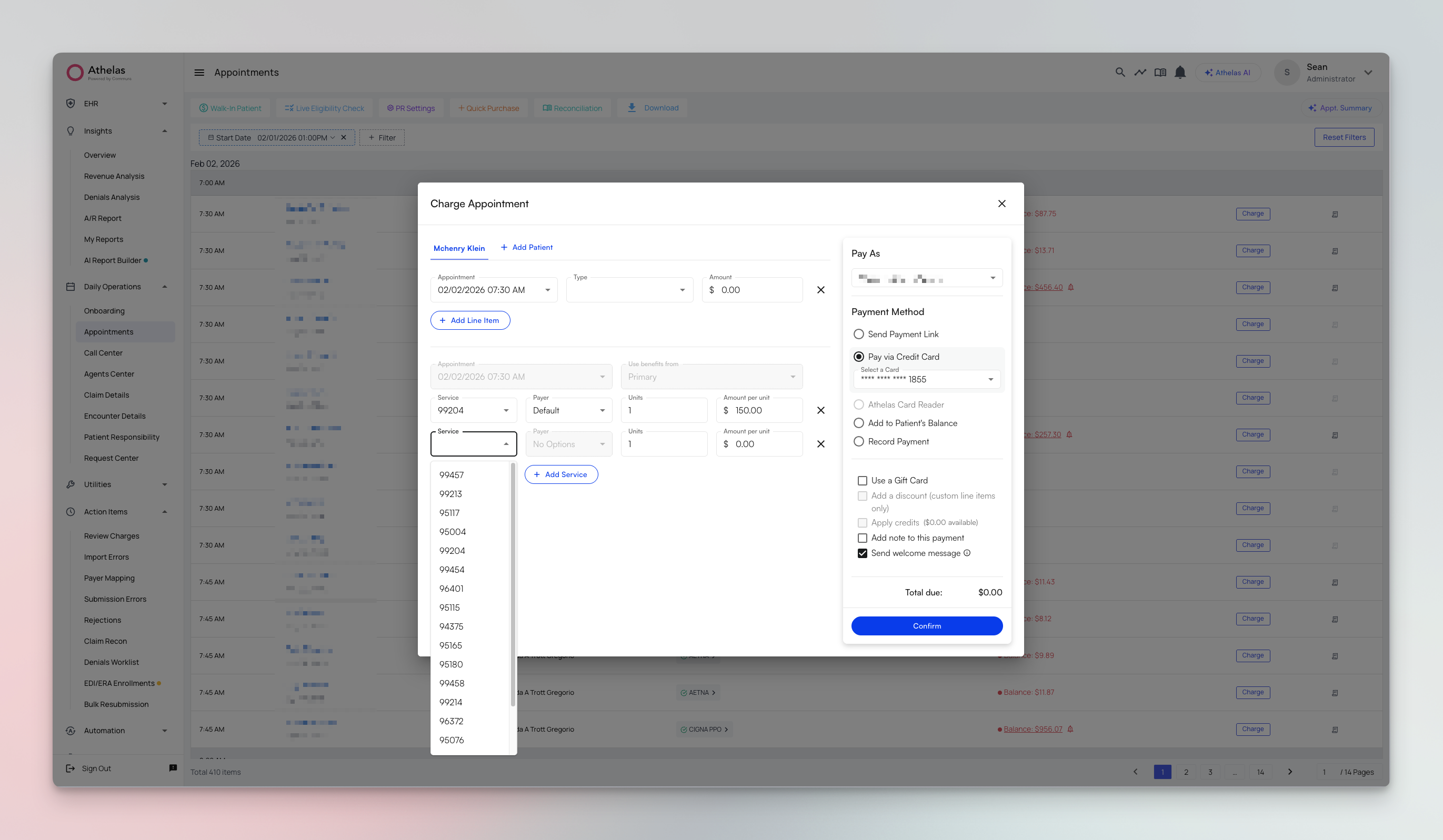Click the service list scrollbar
This screenshot has height=840, width=1443.
(x=513, y=584)
